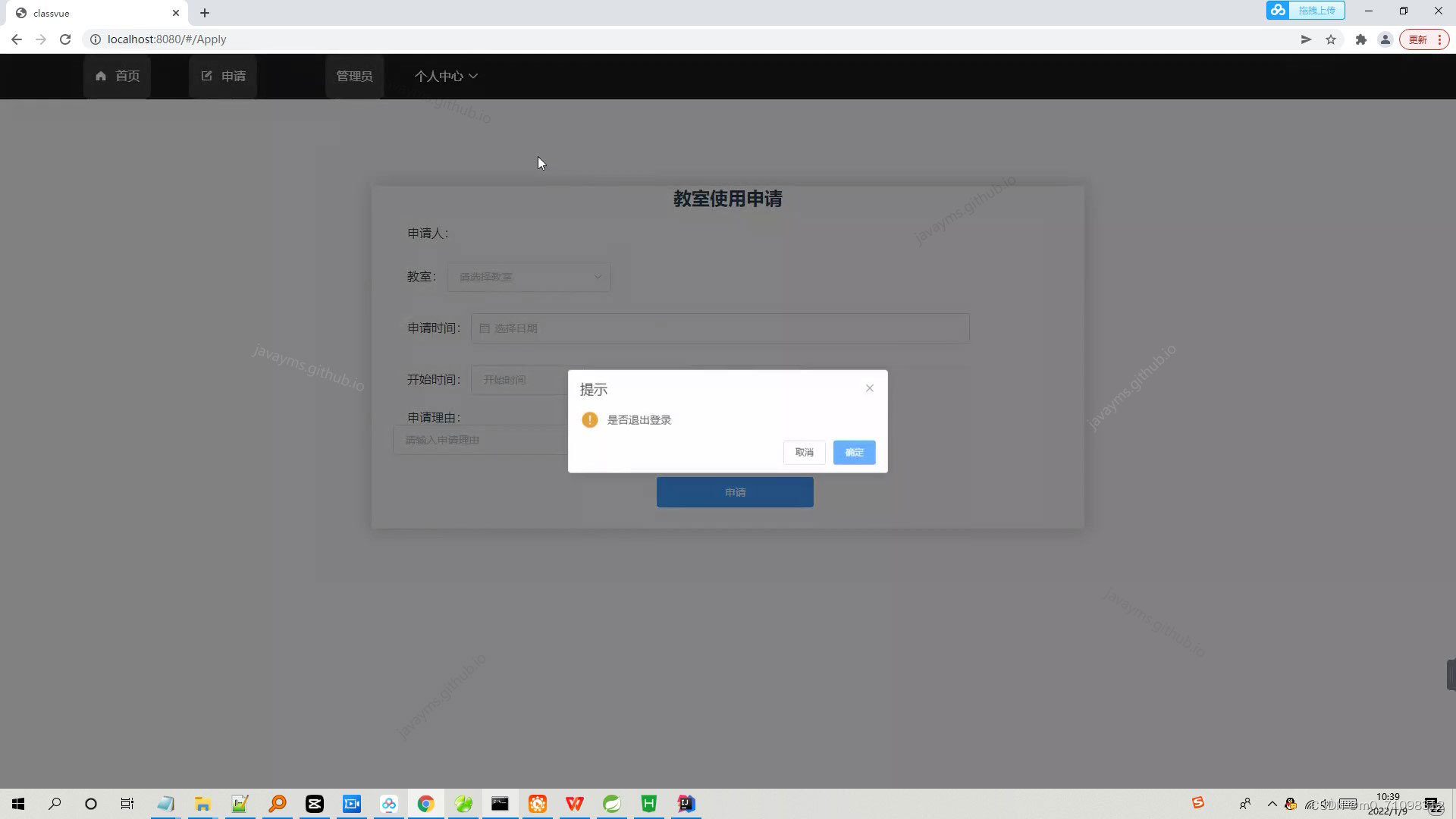Open File Explorer from the taskbar
The height and width of the screenshot is (819, 1456).
(x=202, y=804)
